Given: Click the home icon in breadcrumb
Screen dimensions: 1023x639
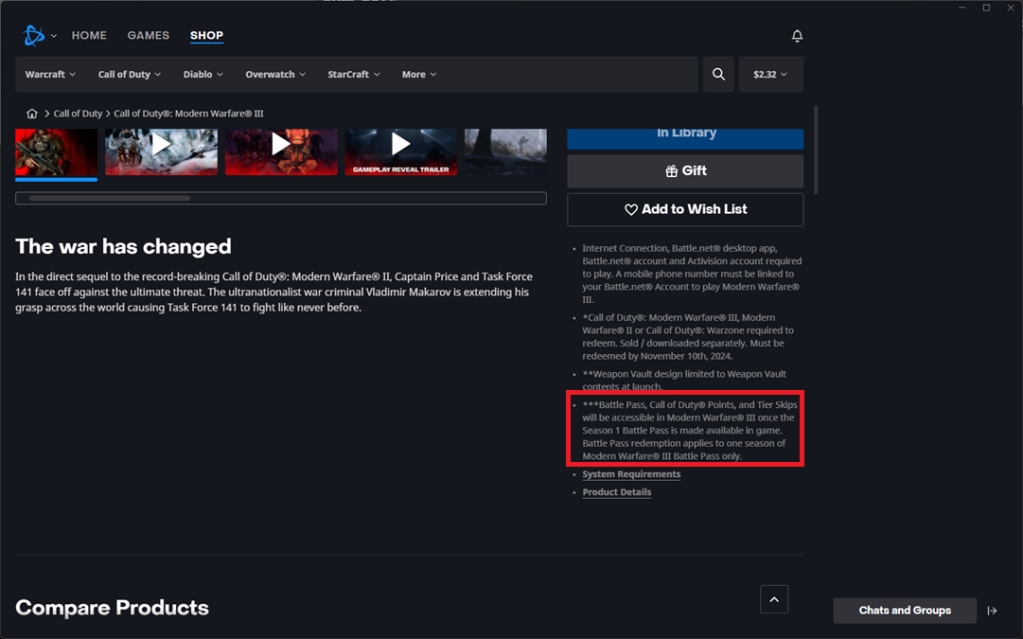Looking at the screenshot, I should point(32,114).
